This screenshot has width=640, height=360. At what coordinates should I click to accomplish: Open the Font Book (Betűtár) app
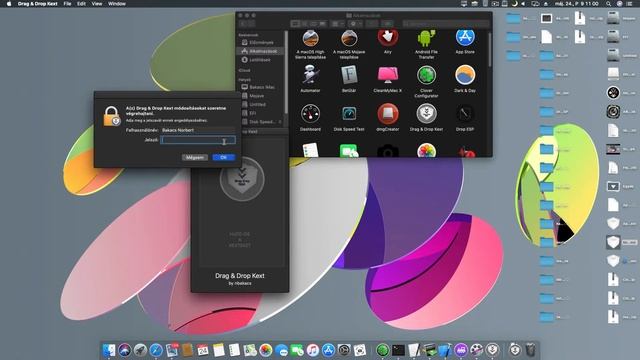(349, 75)
